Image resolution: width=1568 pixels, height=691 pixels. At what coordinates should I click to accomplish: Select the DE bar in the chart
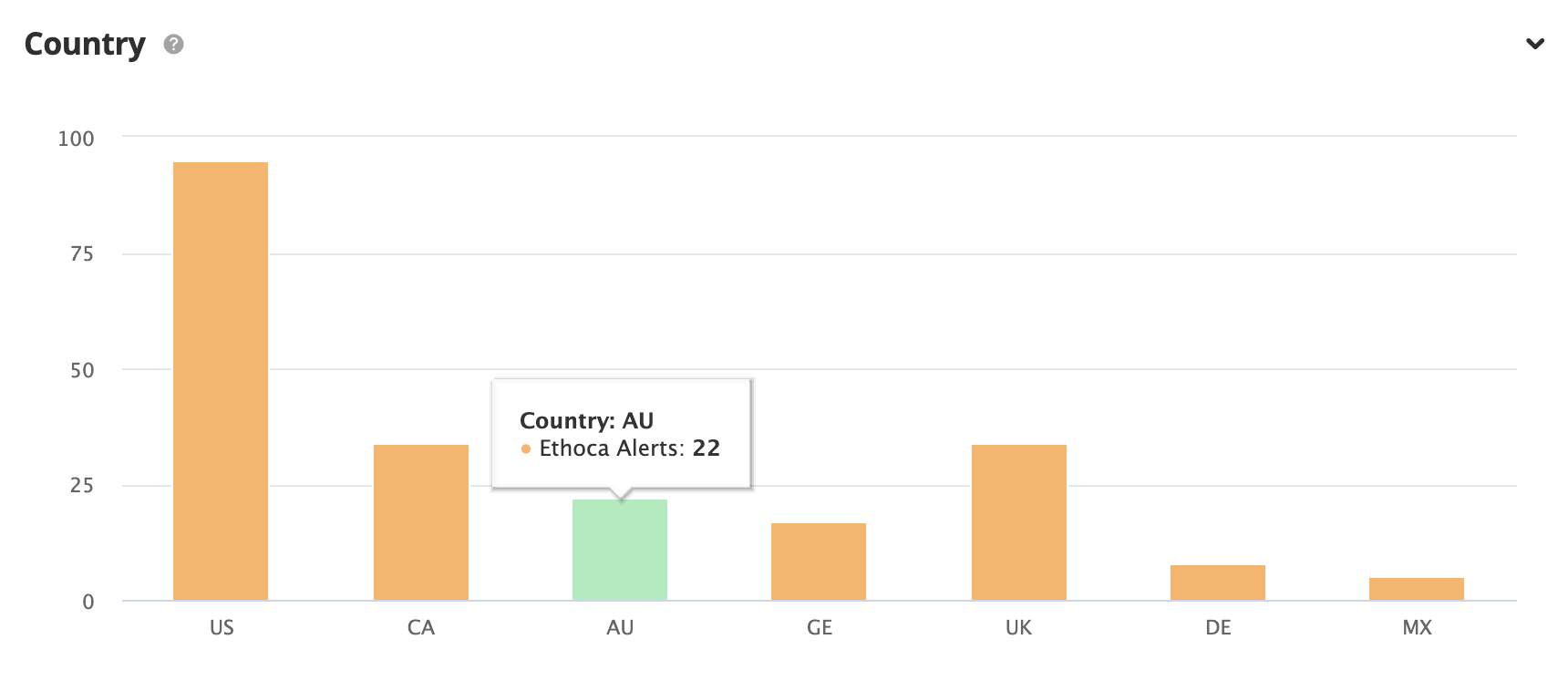[x=1217, y=583]
